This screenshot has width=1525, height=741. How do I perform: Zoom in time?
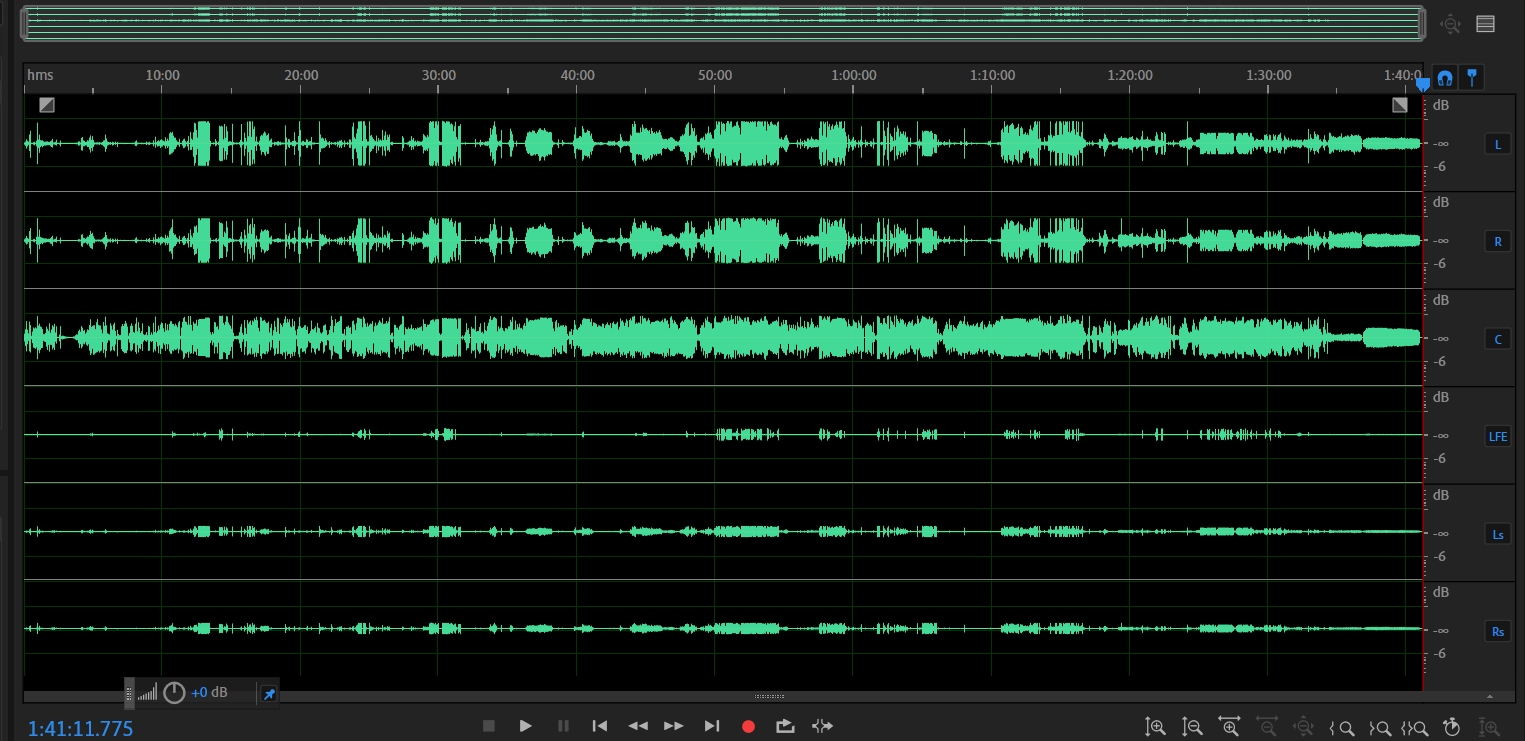[x=1229, y=727]
